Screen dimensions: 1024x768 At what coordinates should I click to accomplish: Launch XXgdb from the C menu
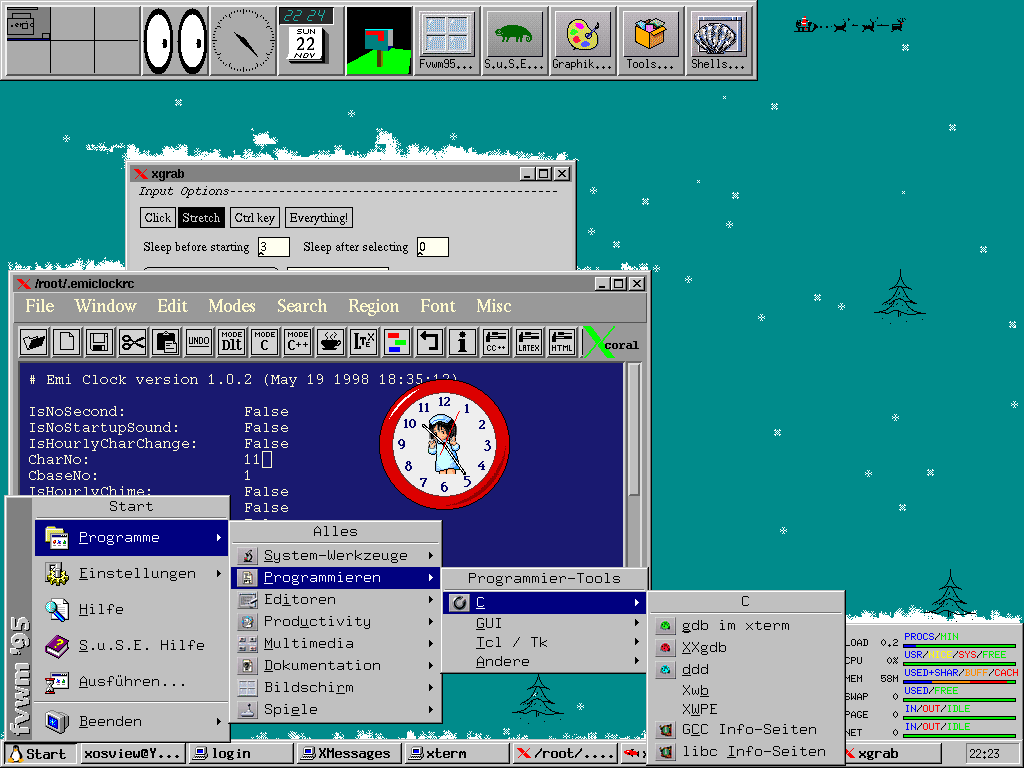pyautogui.click(x=746, y=647)
